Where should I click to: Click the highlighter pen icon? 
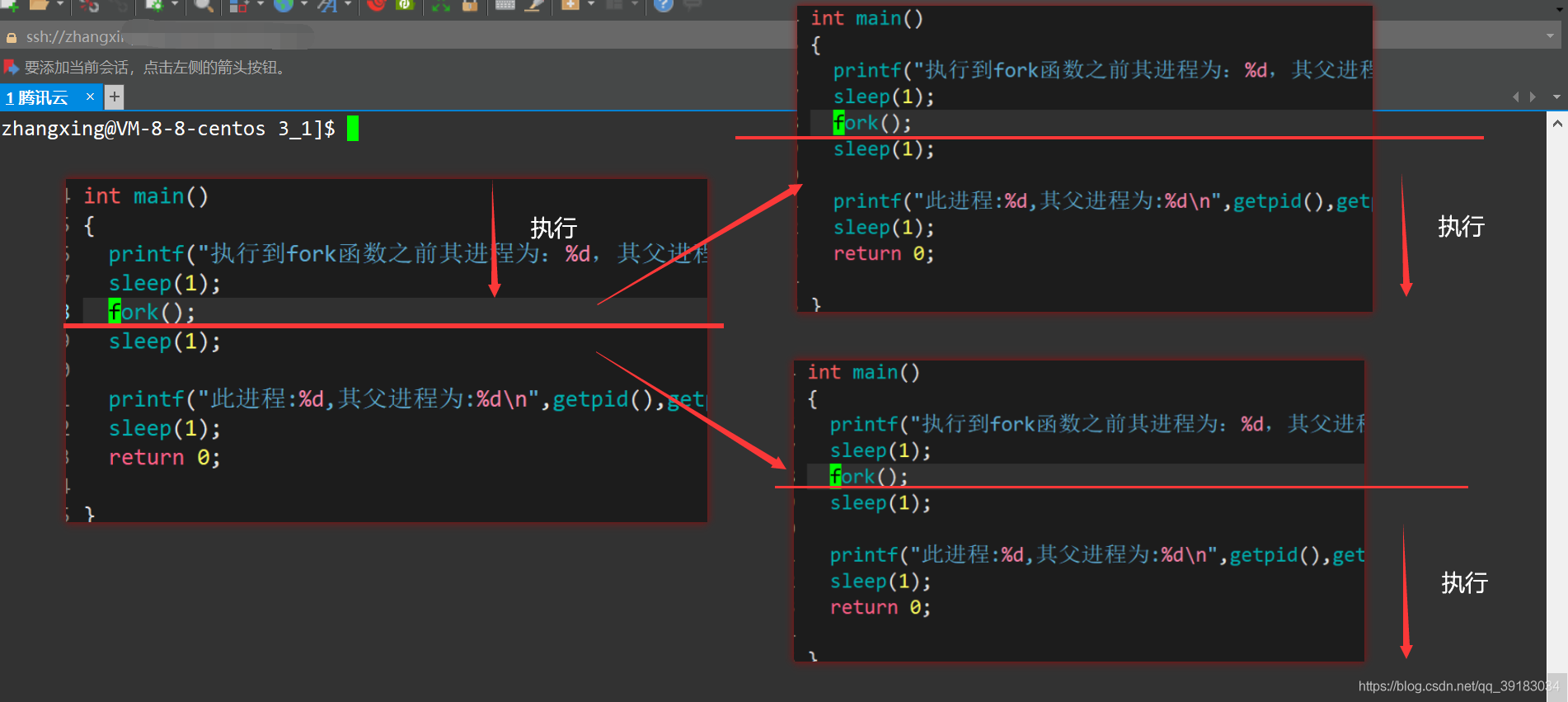click(x=534, y=5)
